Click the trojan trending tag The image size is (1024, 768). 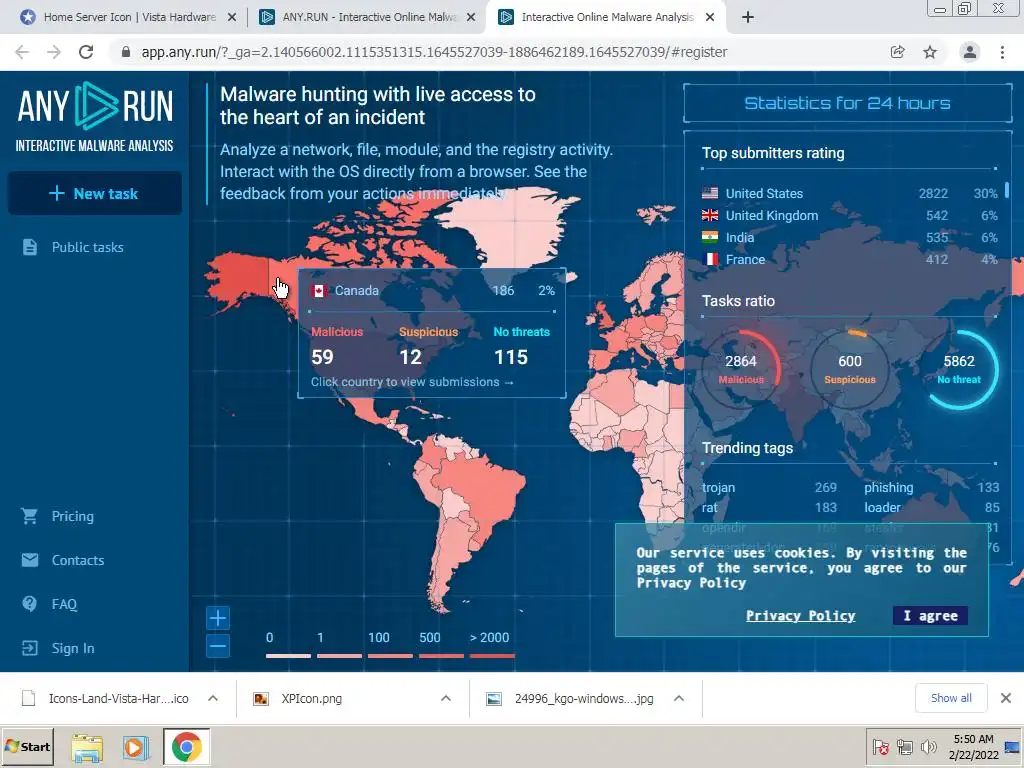click(718, 487)
